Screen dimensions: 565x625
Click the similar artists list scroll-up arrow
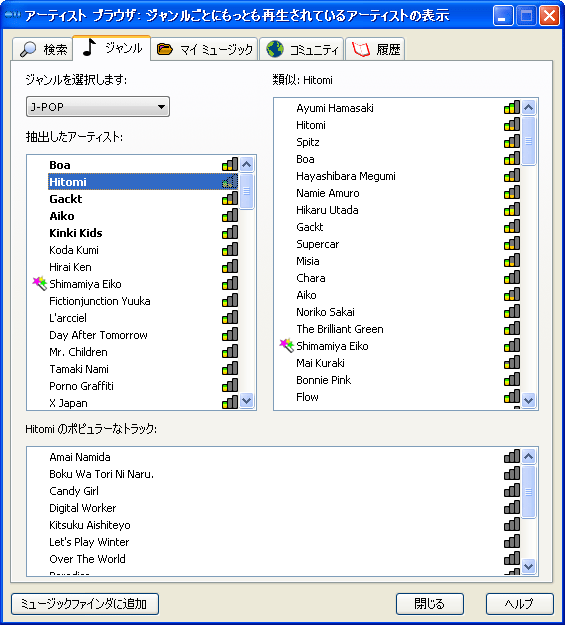pyautogui.click(x=529, y=107)
